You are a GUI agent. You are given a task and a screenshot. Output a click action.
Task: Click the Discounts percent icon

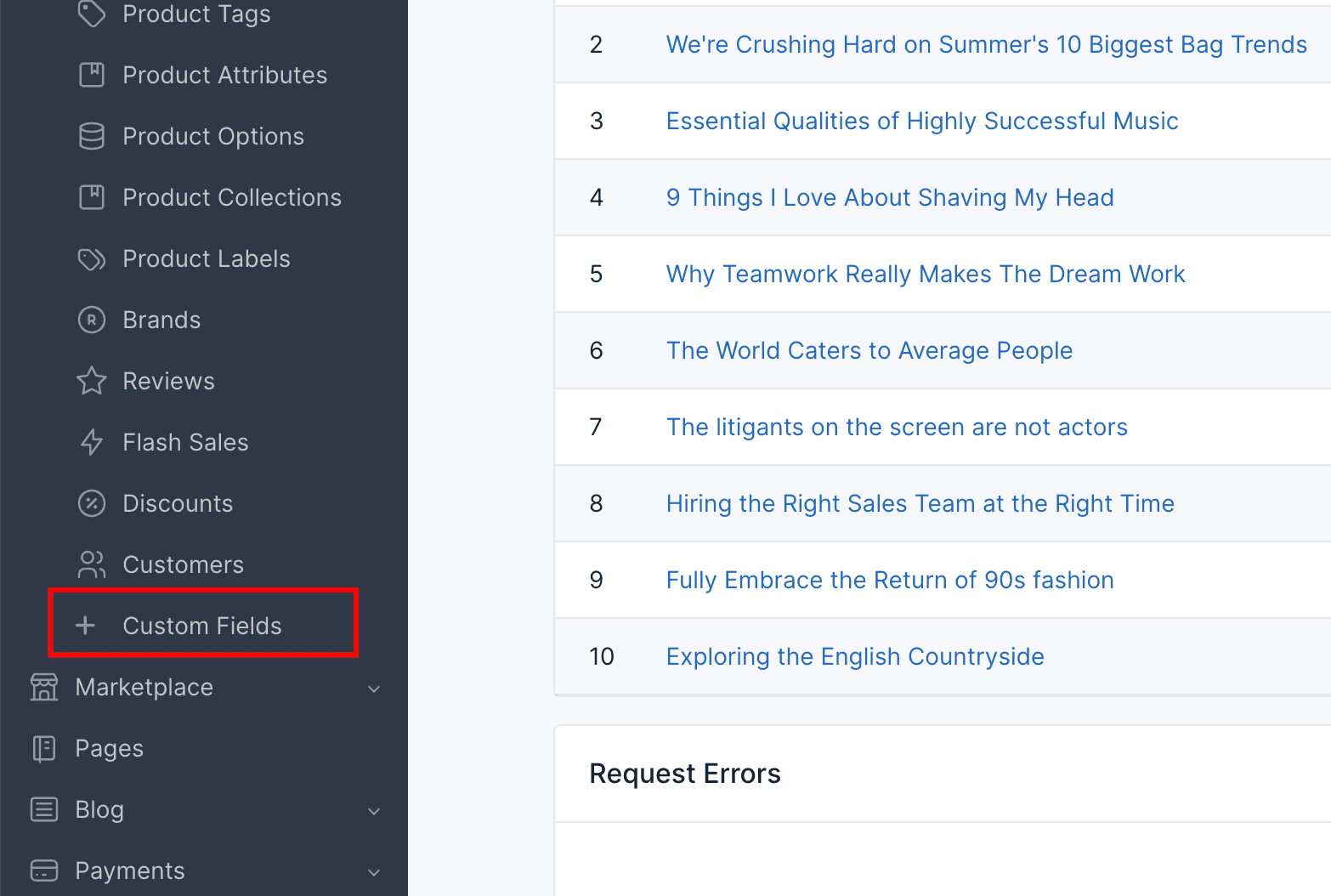pyautogui.click(x=92, y=503)
